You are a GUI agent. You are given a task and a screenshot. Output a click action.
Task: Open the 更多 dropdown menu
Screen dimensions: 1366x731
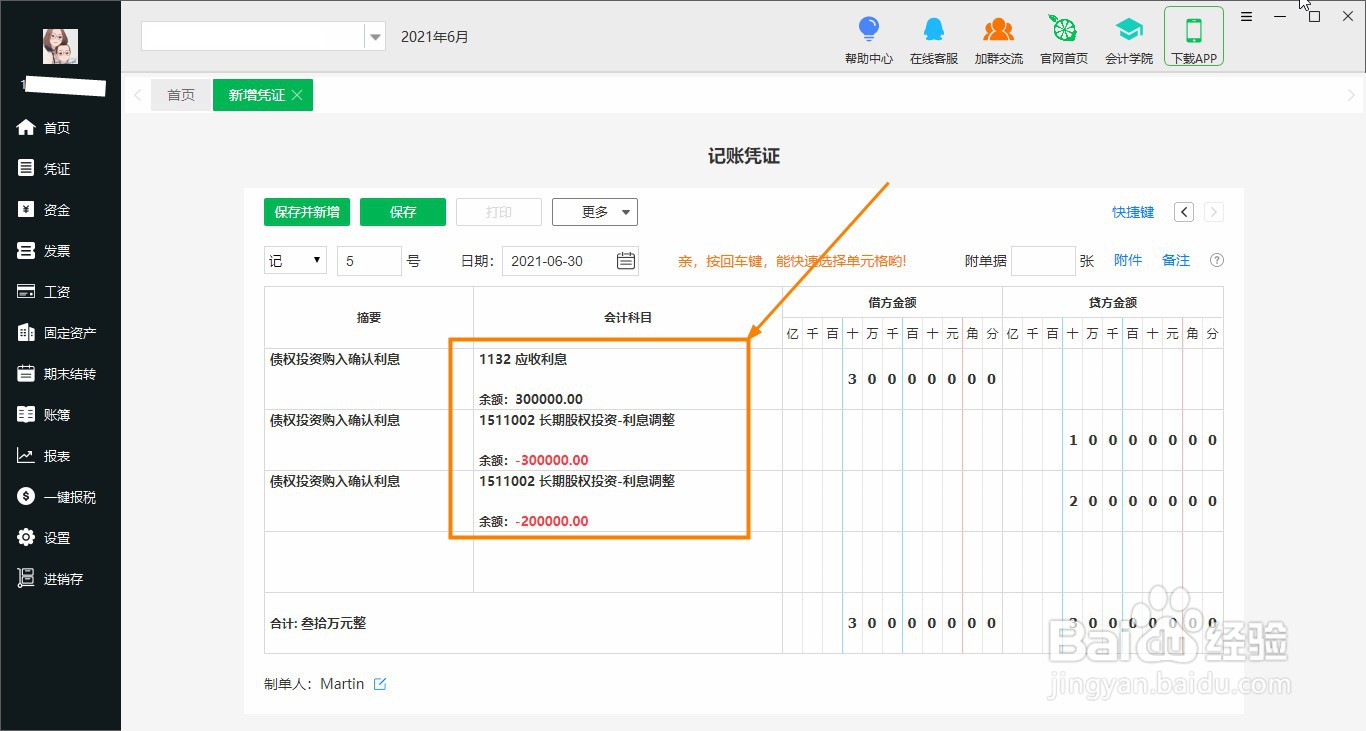click(x=595, y=211)
